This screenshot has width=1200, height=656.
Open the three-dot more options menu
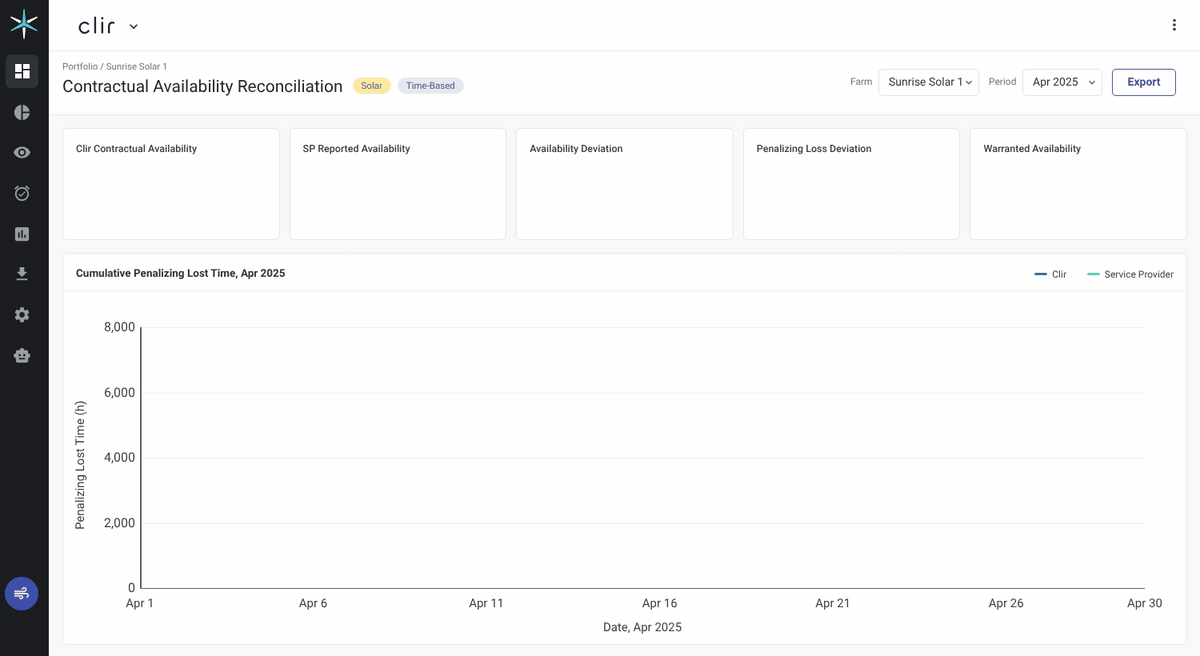pyautogui.click(x=1174, y=25)
